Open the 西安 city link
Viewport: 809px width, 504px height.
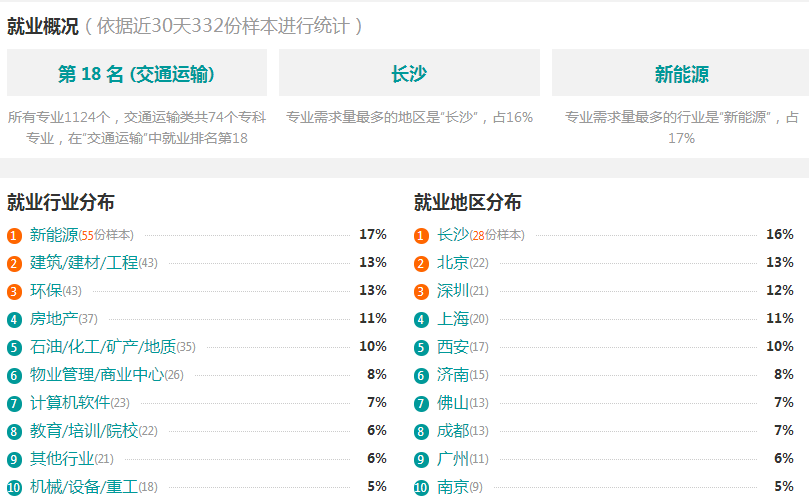pyautogui.click(x=453, y=346)
